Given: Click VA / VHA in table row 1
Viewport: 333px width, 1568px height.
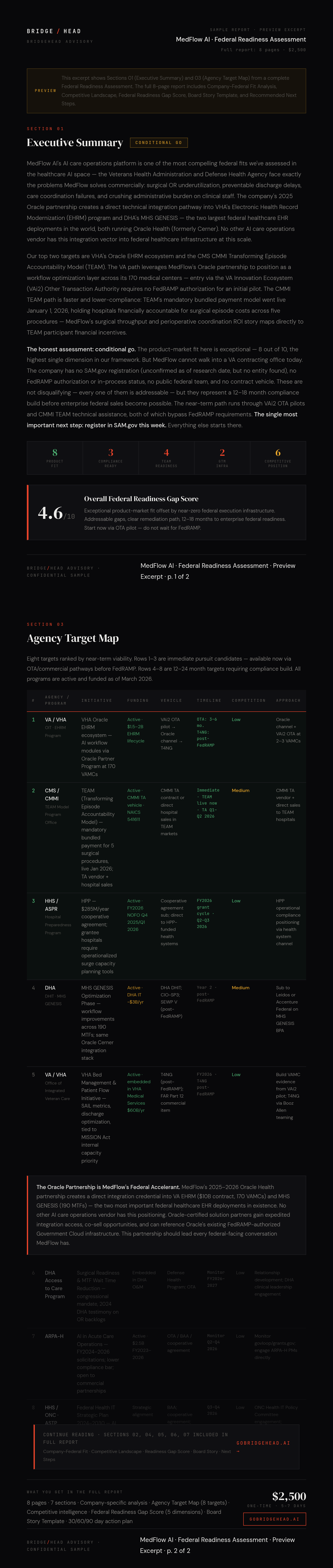Looking at the screenshot, I should tap(55, 720).
